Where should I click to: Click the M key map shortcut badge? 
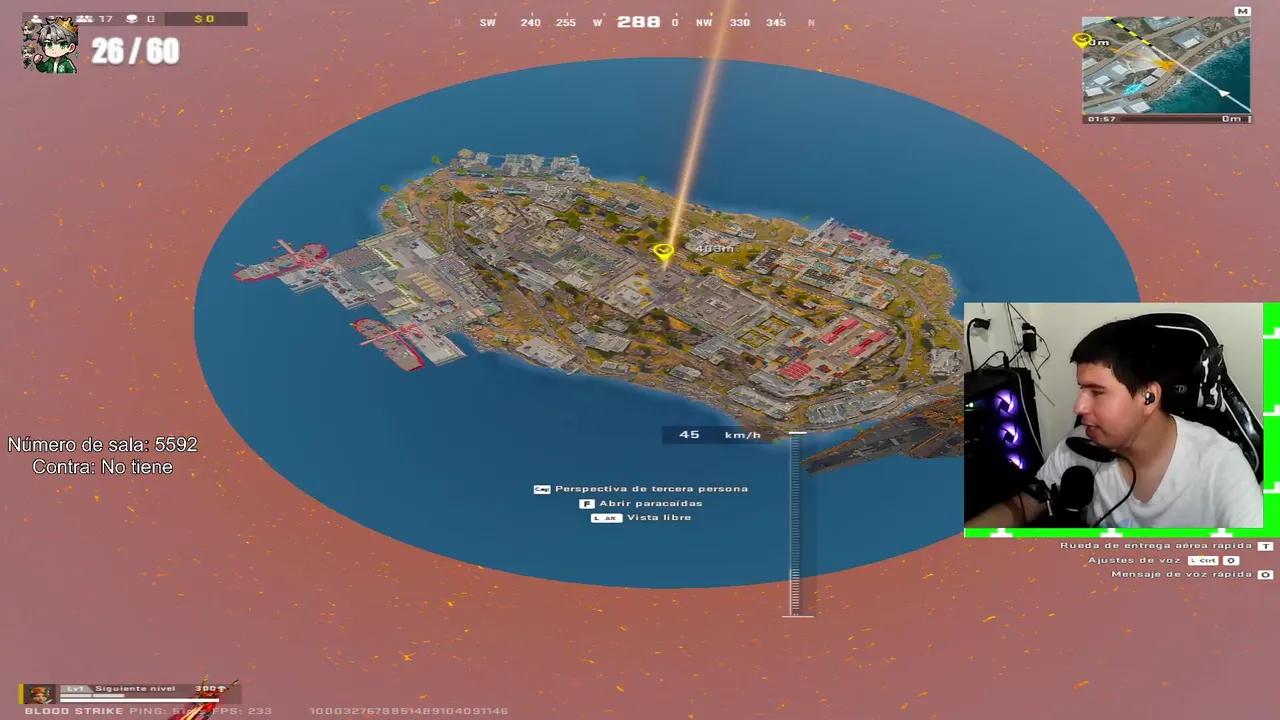click(1242, 12)
